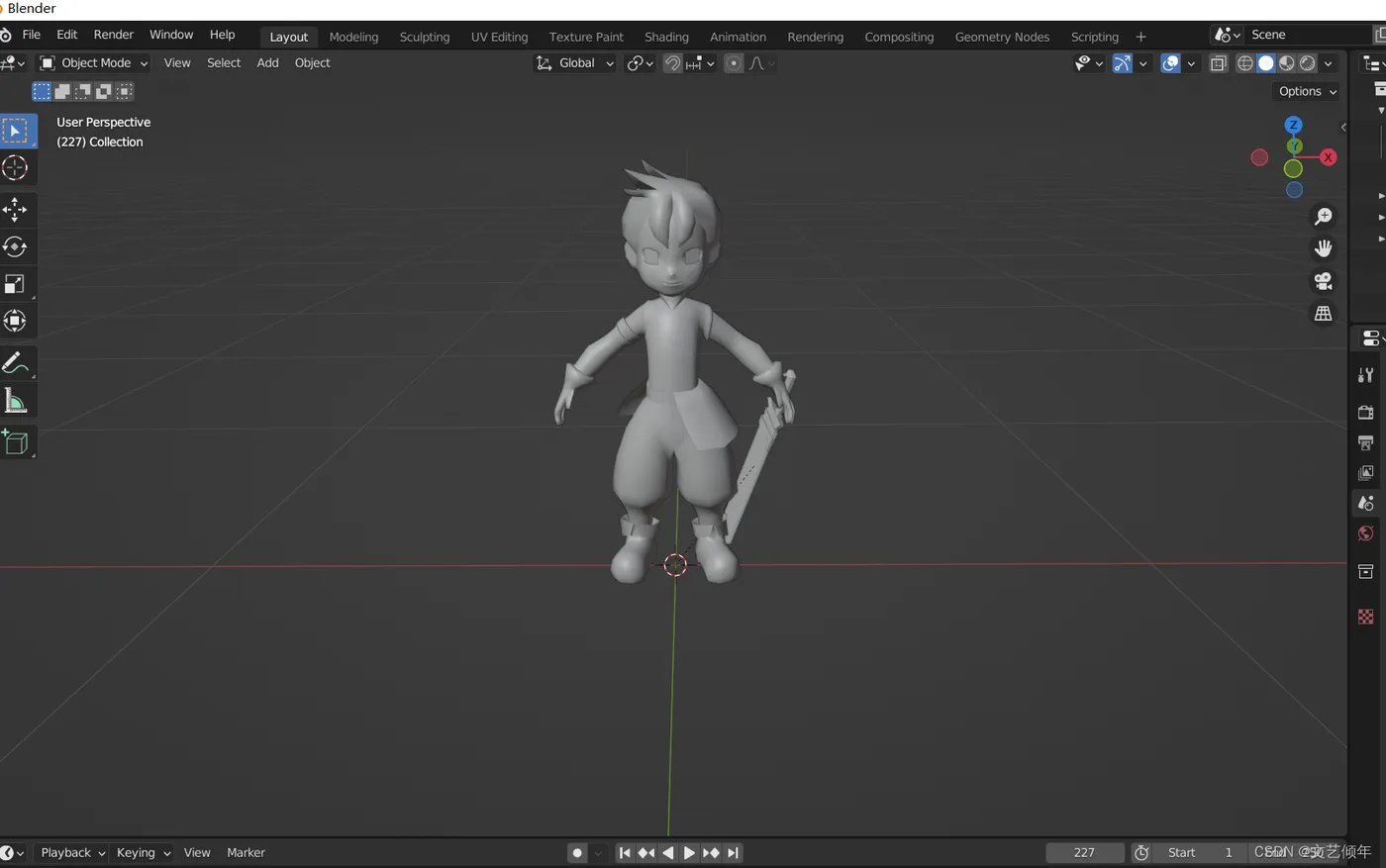The width and height of the screenshot is (1386, 868).
Task: Expand the Options dropdown
Action: point(1307,91)
